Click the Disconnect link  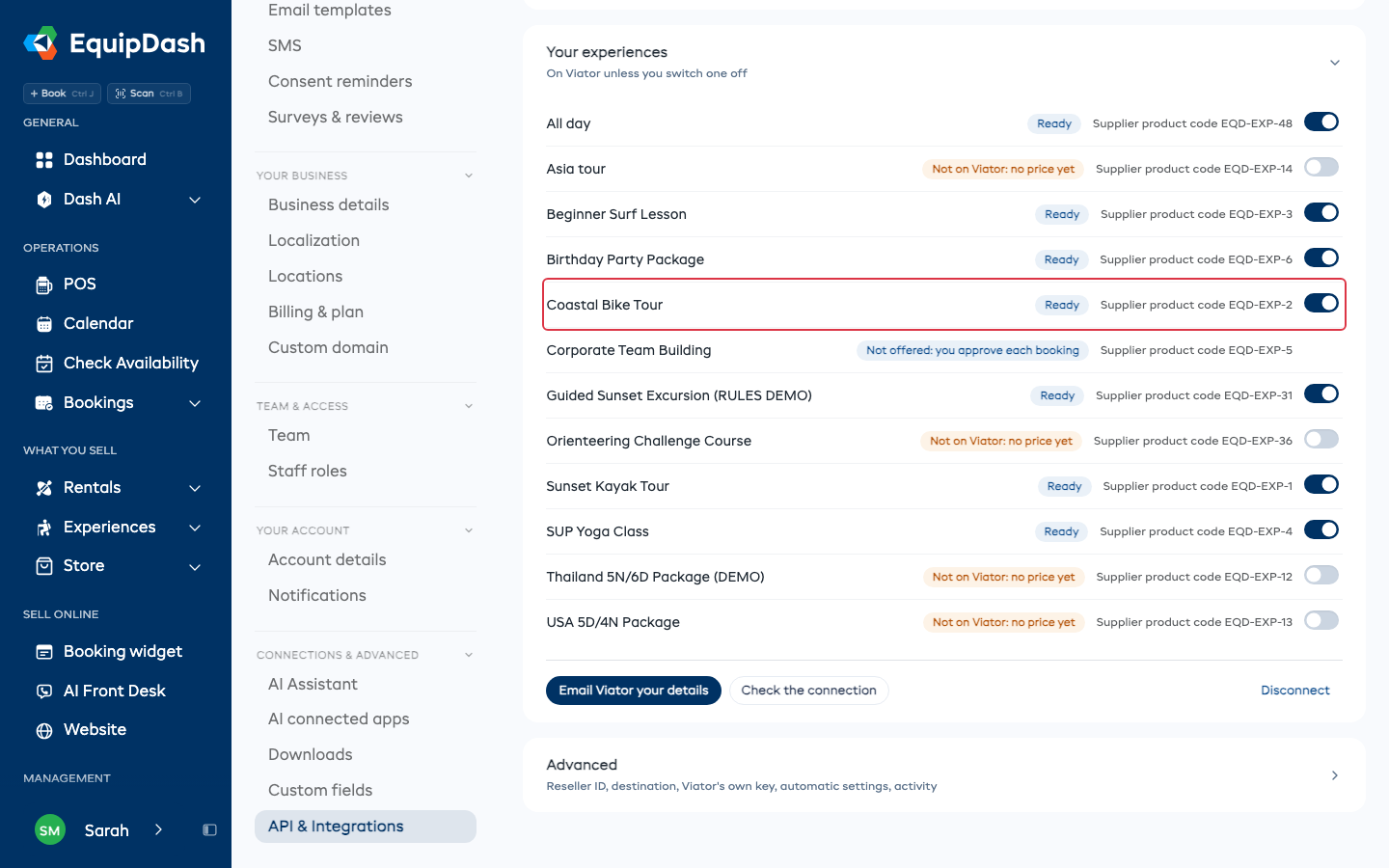[x=1295, y=691]
